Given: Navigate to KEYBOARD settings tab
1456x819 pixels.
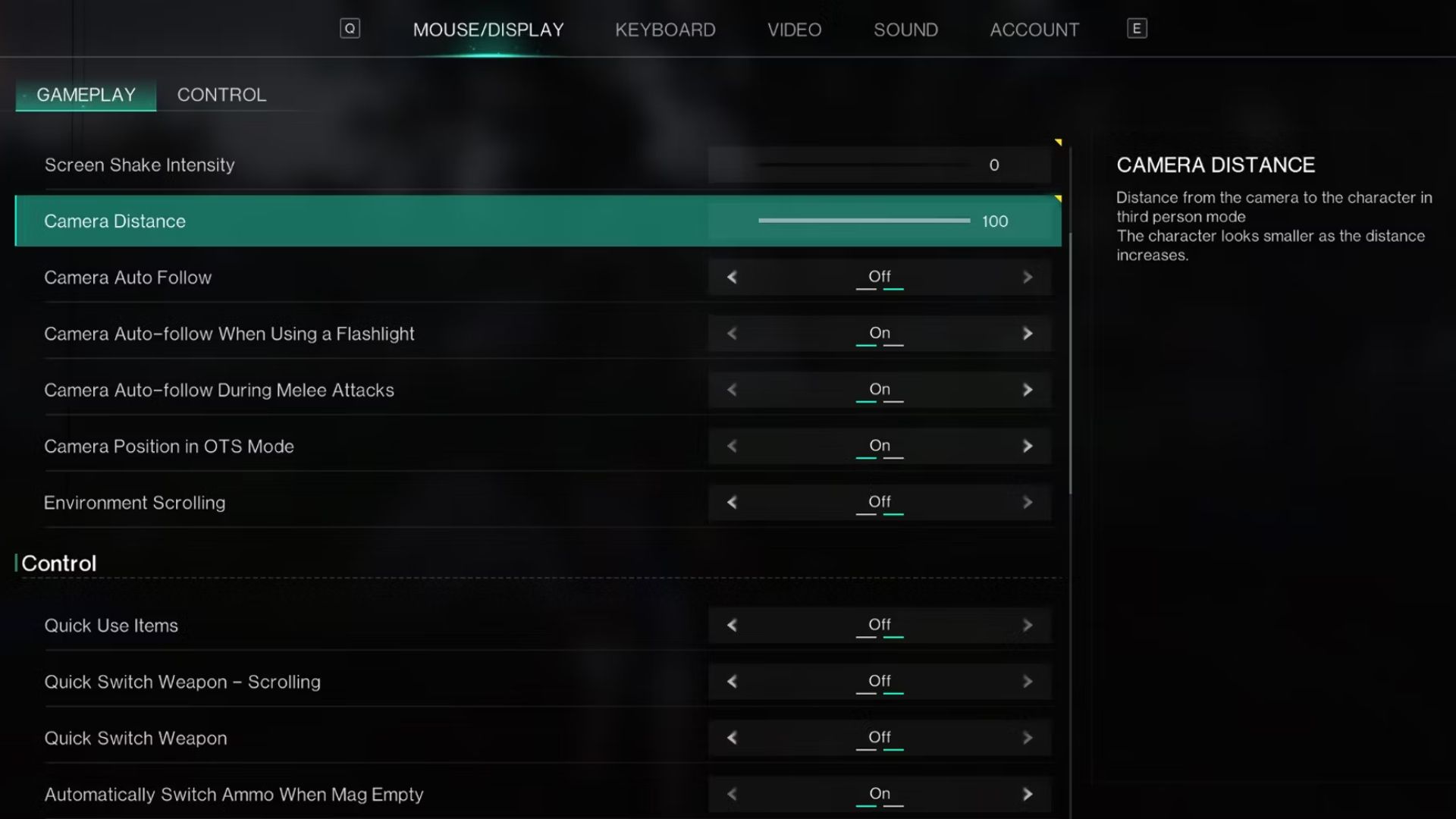Looking at the screenshot, I should [x=665, y=29].
